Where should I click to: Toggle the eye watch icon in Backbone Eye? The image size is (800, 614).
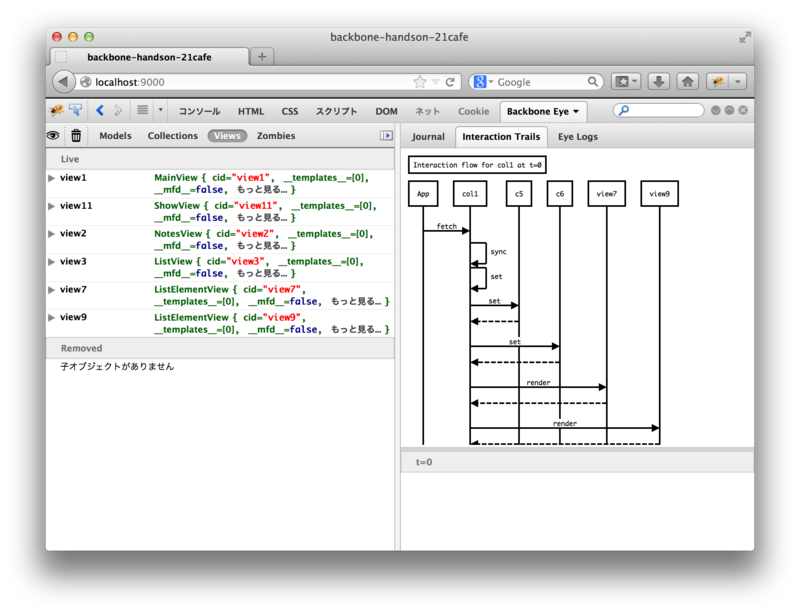pyautogui.click(x=53, y=136)
